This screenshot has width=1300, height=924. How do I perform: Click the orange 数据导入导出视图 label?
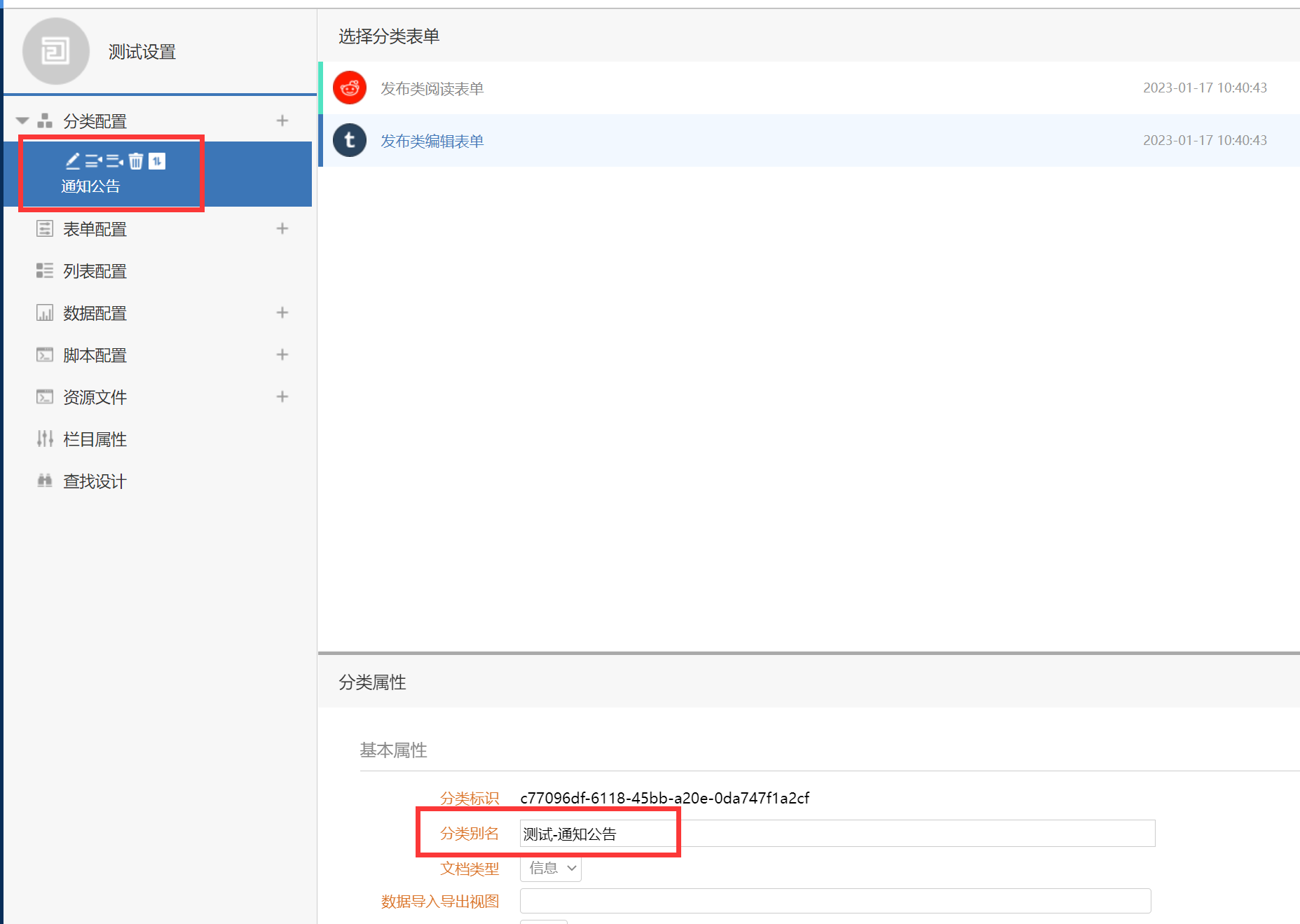(440, 902)
